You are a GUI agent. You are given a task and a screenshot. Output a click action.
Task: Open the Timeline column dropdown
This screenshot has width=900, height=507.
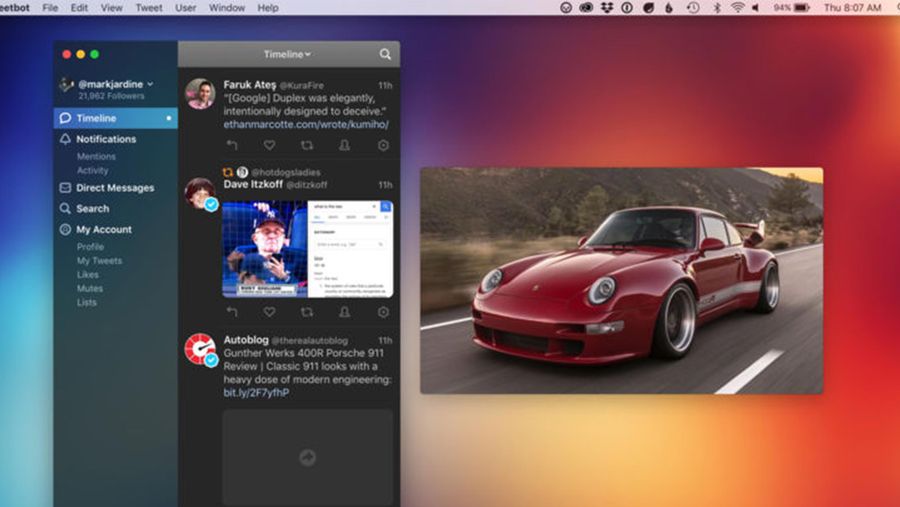point(287,54)
